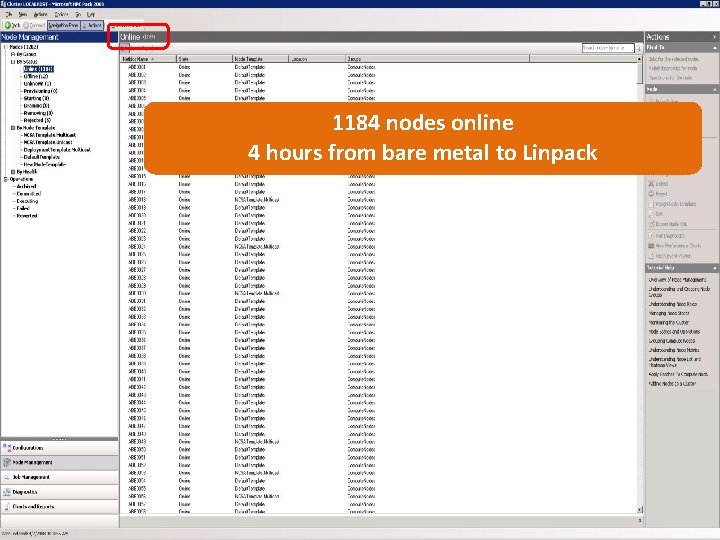Sort by the Node Name column header
This screenshot has width=720, height=540.
(148, 59)
